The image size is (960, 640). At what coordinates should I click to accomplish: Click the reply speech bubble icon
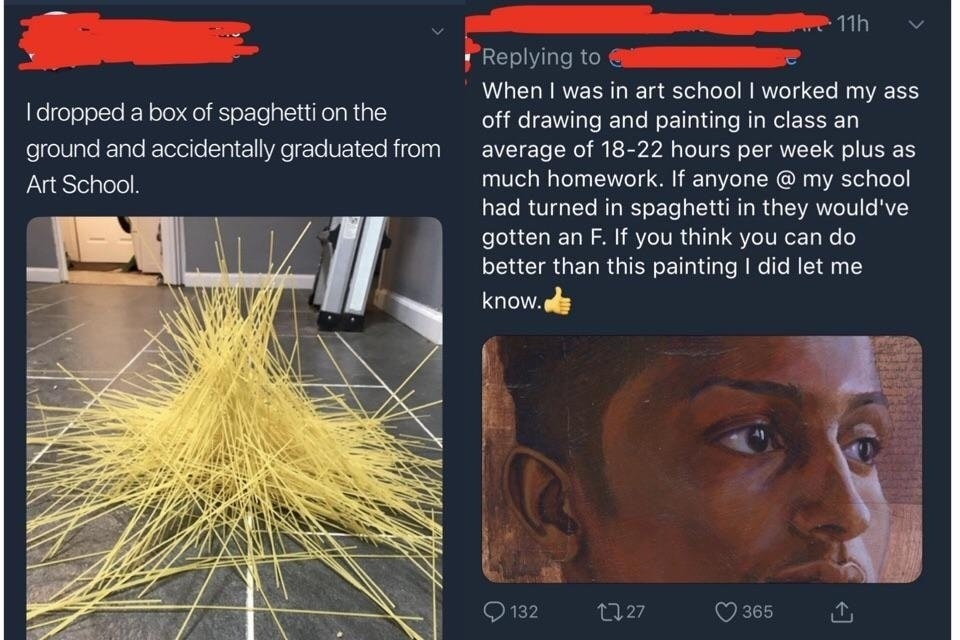[493, 612]
